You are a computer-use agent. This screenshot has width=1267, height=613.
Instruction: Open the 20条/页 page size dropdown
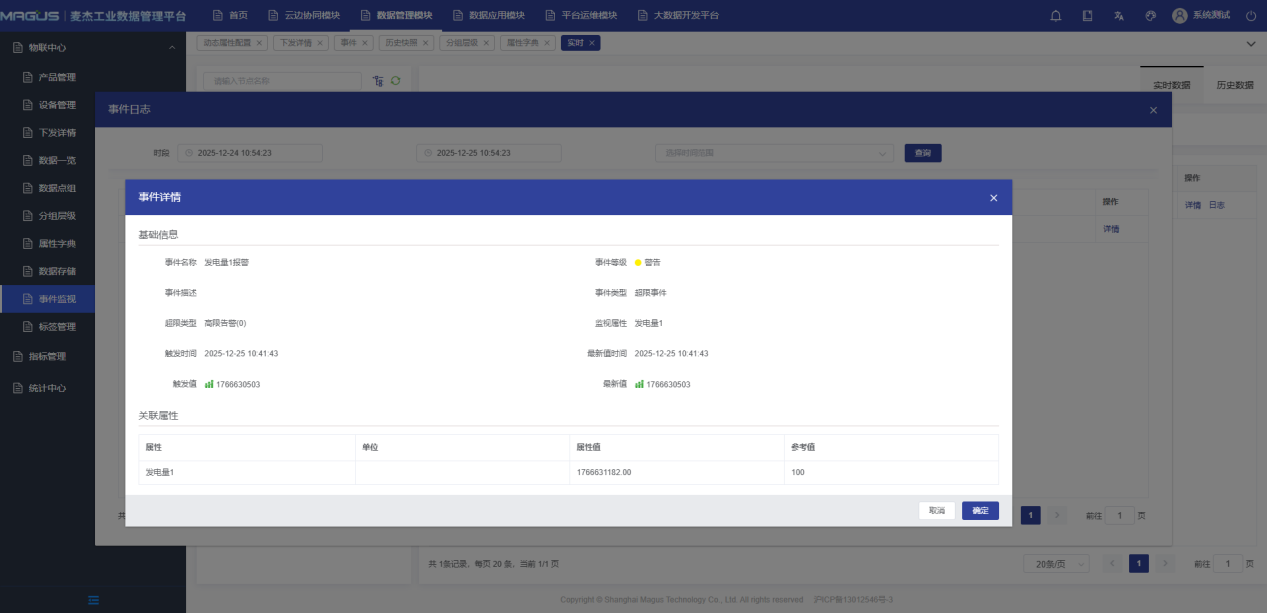pos(1055,564)
